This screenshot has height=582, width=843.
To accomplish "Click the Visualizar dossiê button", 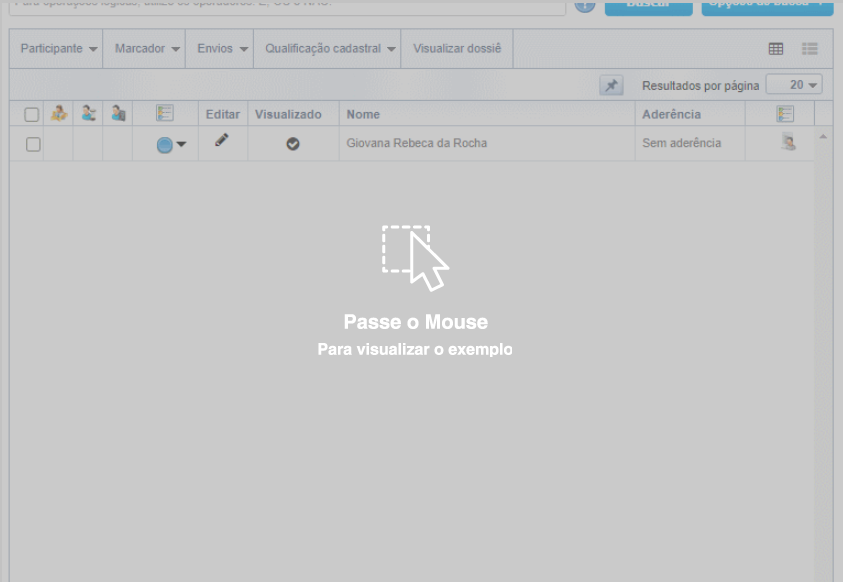I will point(457,49).
